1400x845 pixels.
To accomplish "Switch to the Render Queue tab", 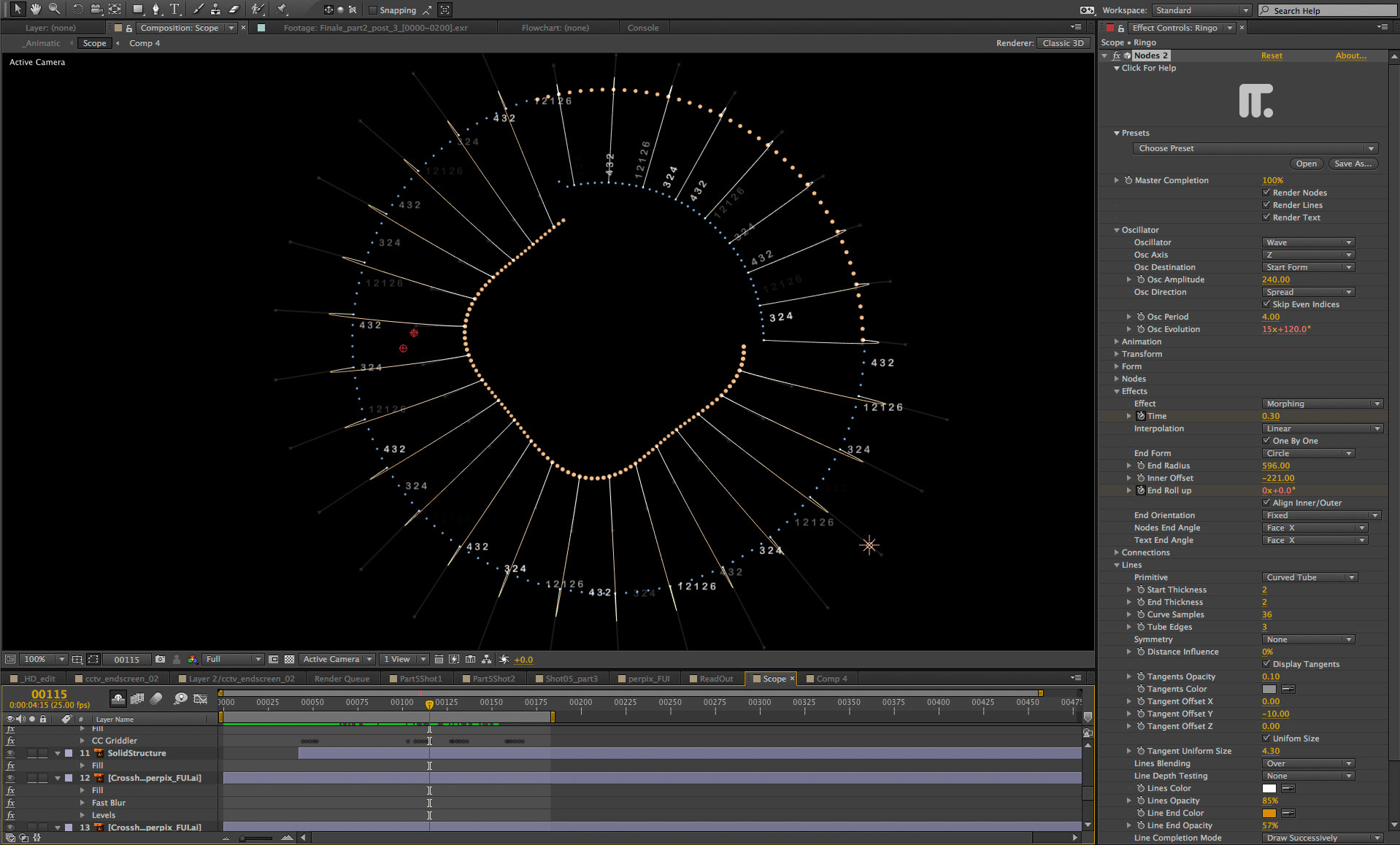I will tap(342, 679).
